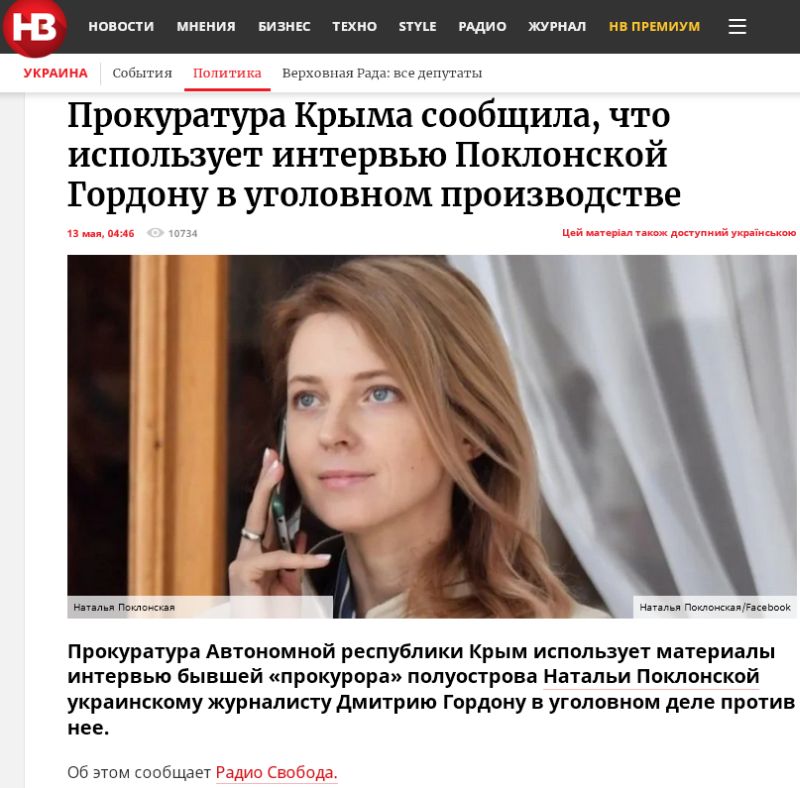The image size is (800, 788).
Task: Click the eye views counter icon
Action: pos(155,233)
